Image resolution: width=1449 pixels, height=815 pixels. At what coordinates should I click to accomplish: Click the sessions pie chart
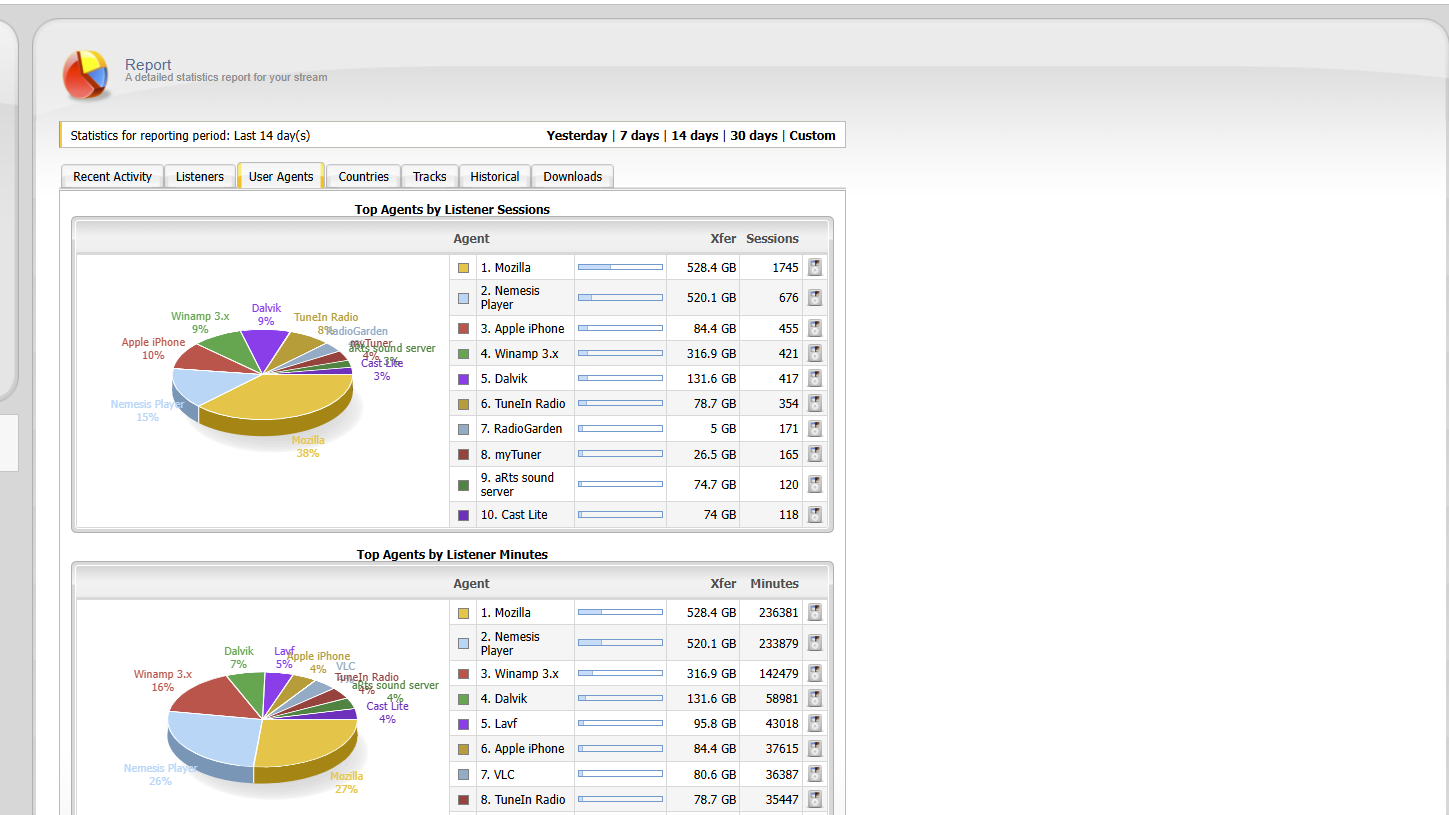(x=262, y=383)
